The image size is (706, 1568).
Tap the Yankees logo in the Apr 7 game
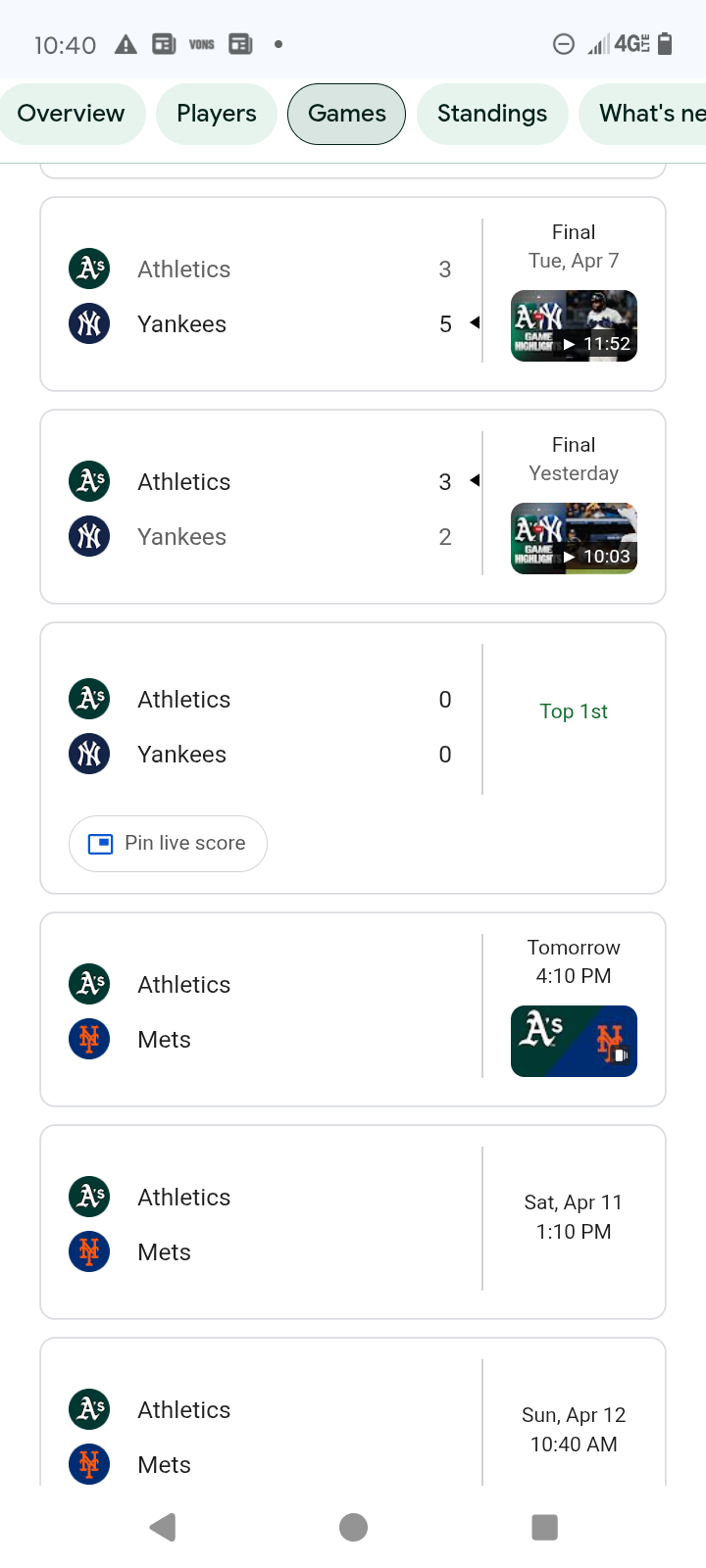pyautogui.click(x=89, y=323)
